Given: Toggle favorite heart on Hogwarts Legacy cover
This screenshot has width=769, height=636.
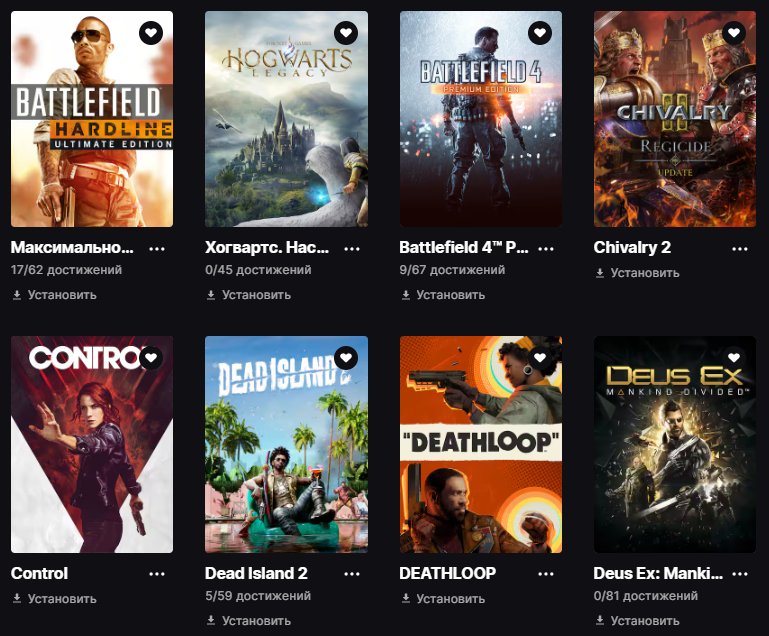Looking at the screenshot, I should (x=346, y=33).
